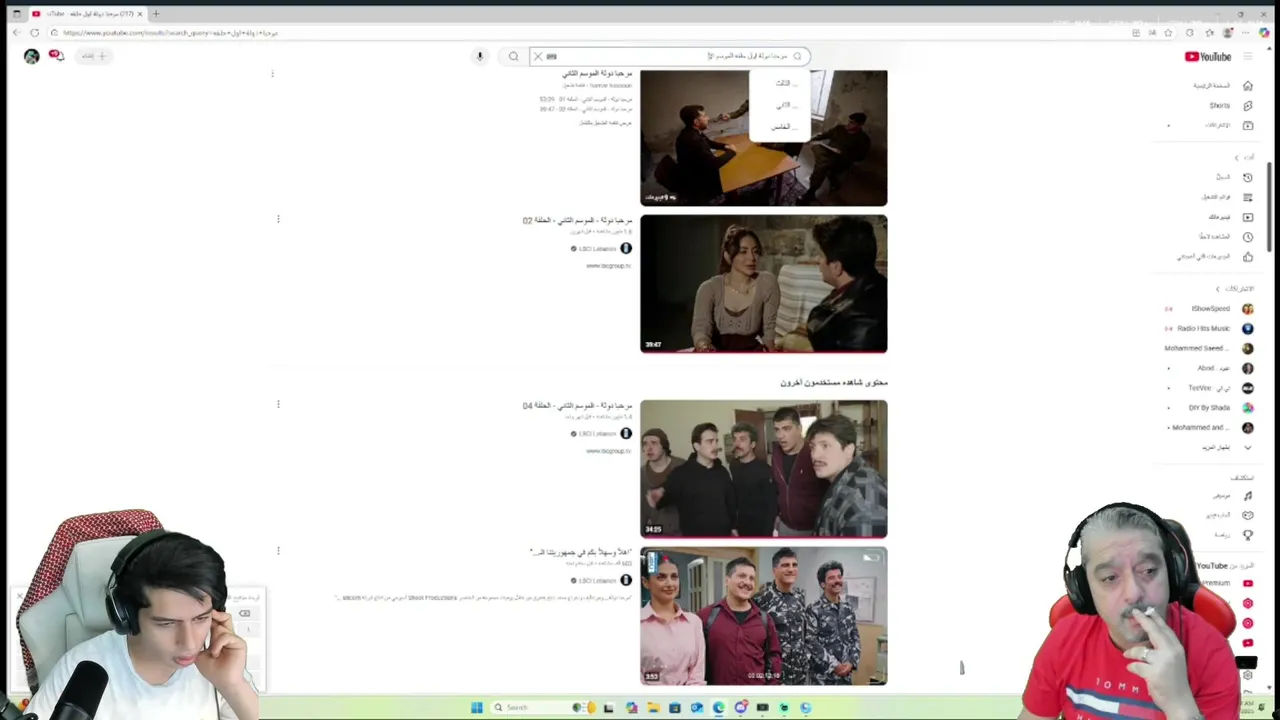Screen dimensions: 1280x720
Task: Play the bottom thumbnail with woman in pink
Action: (x=763, y=616)
